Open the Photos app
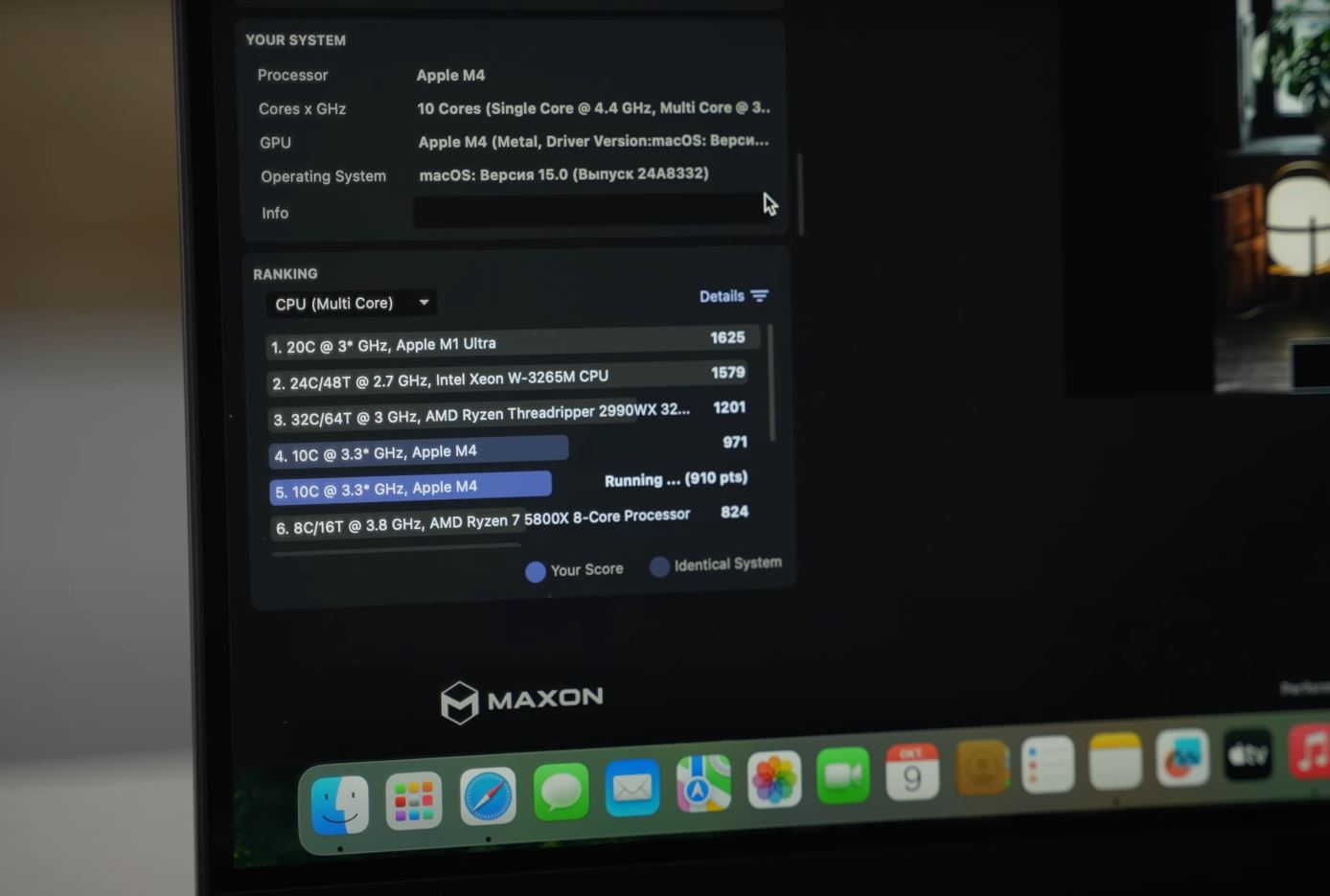1330x896 pixels. (774, 778)
